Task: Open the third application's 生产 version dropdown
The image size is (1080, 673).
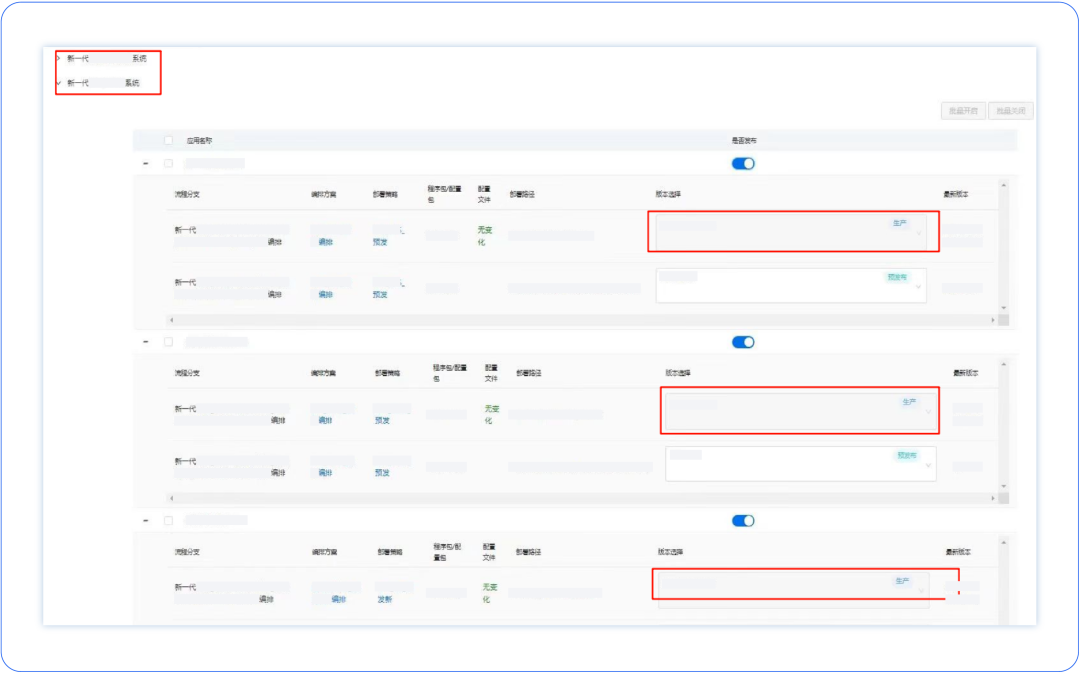Action: [x=793, y=590]
